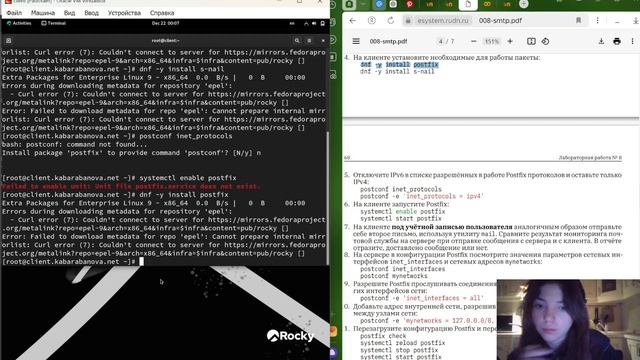Open a new browser tab with plus
Screen dimensions: 640x360
coord(523,4)
